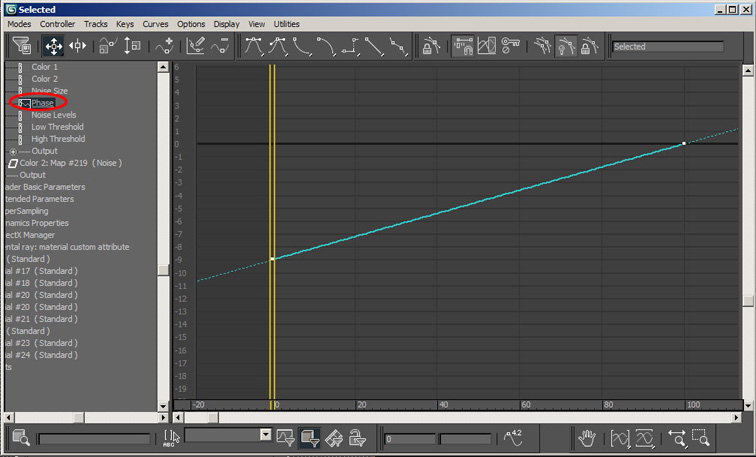Select the Slide Keys tool

78,46
